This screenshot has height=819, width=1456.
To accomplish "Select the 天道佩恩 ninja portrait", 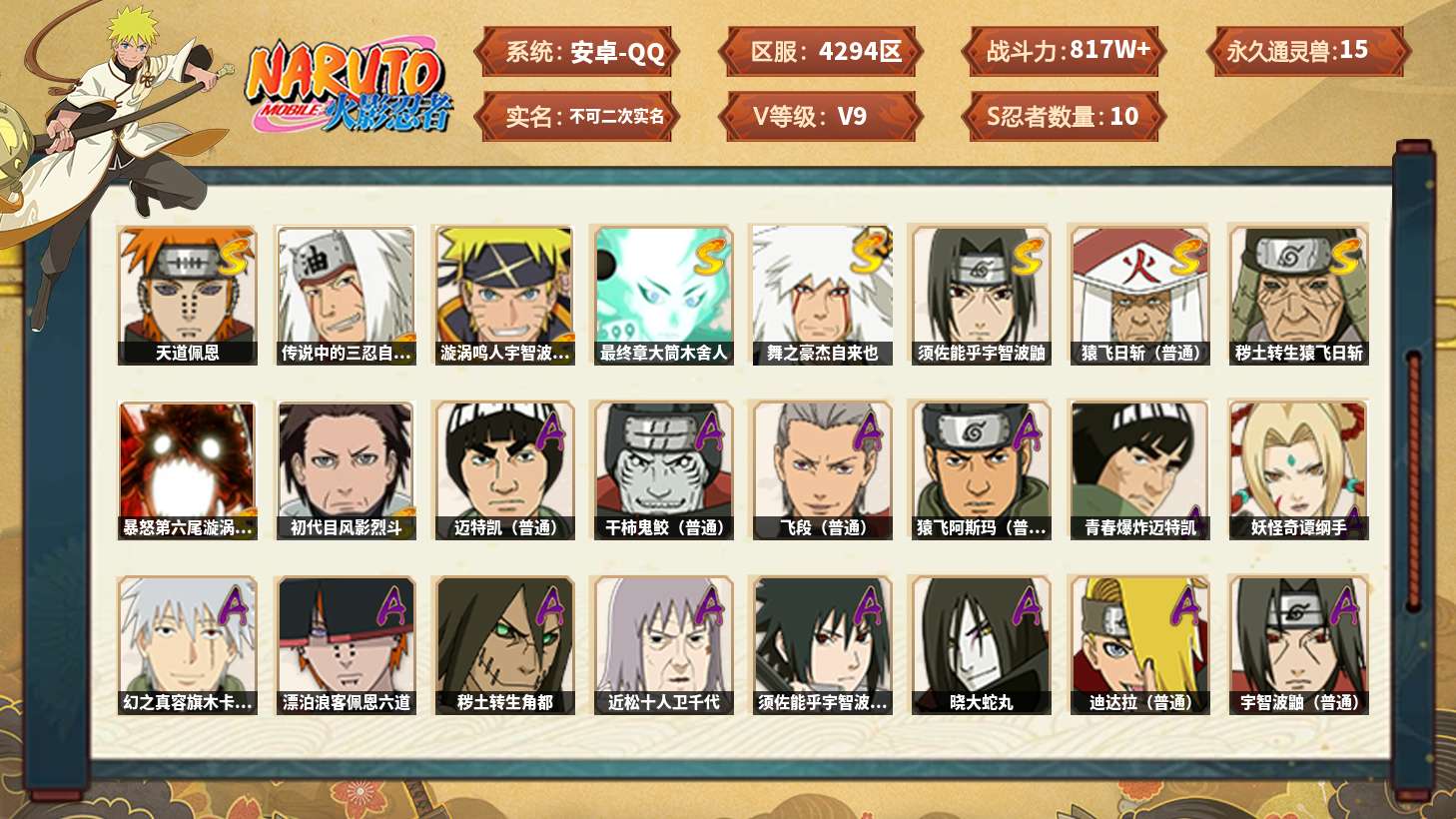I will pos(187,295).
